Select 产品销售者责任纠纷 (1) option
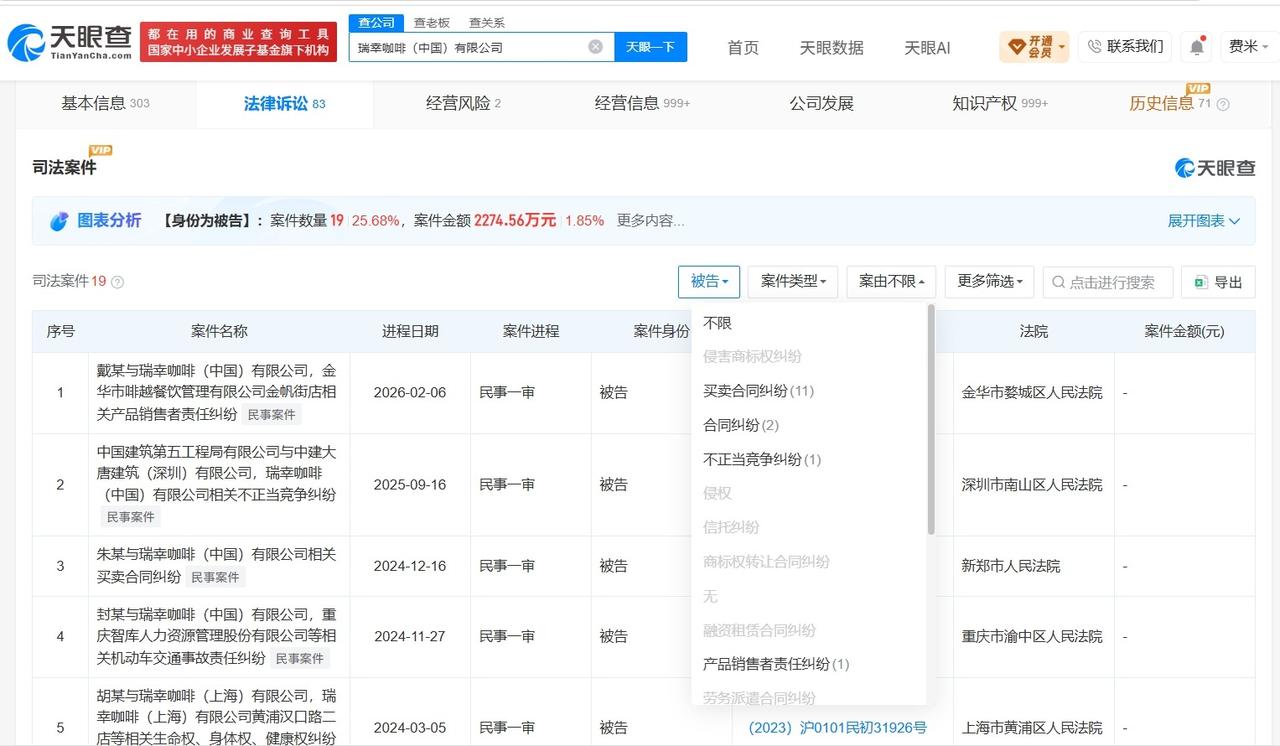 click(x=776, y=664)
